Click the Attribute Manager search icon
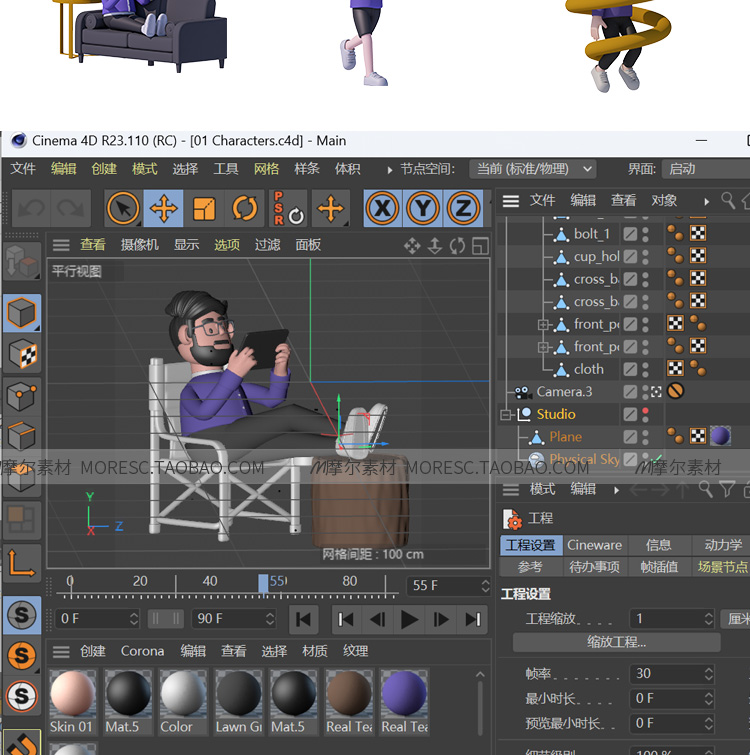The width and height of the screenshot is (750, 755). click(706, 489)
